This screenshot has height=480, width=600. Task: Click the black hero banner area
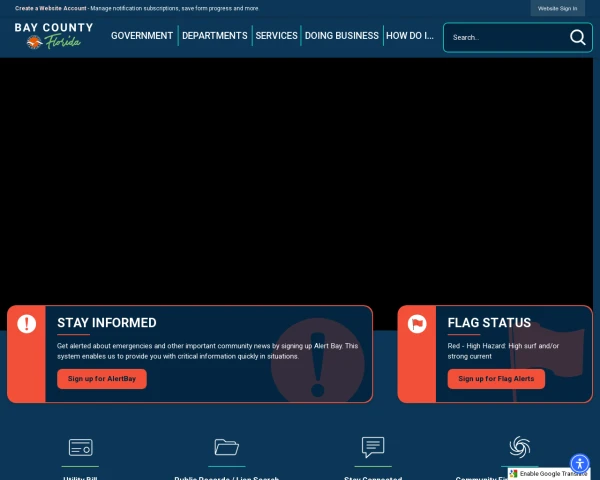[297, 180]
